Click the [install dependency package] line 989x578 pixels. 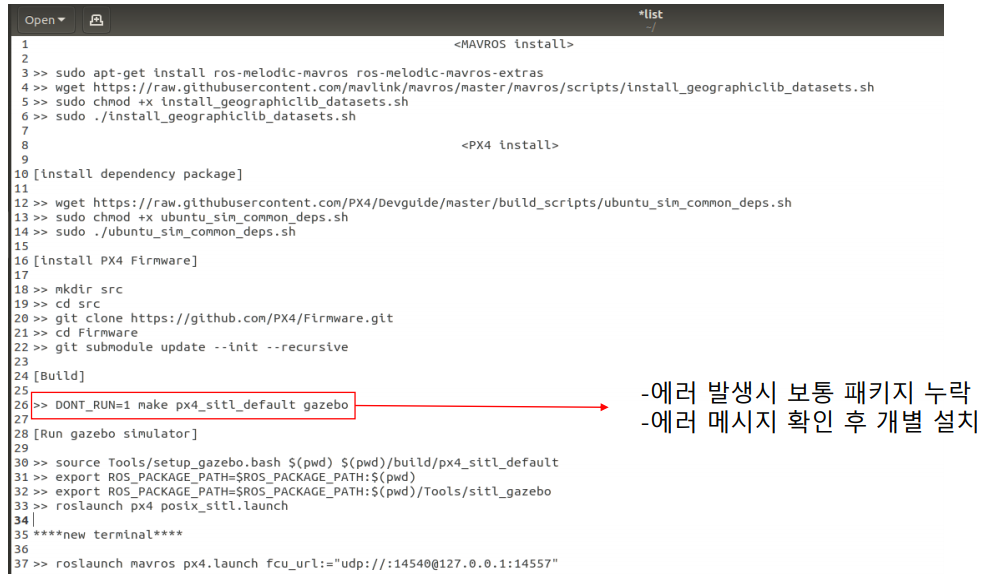click(138, 174)
